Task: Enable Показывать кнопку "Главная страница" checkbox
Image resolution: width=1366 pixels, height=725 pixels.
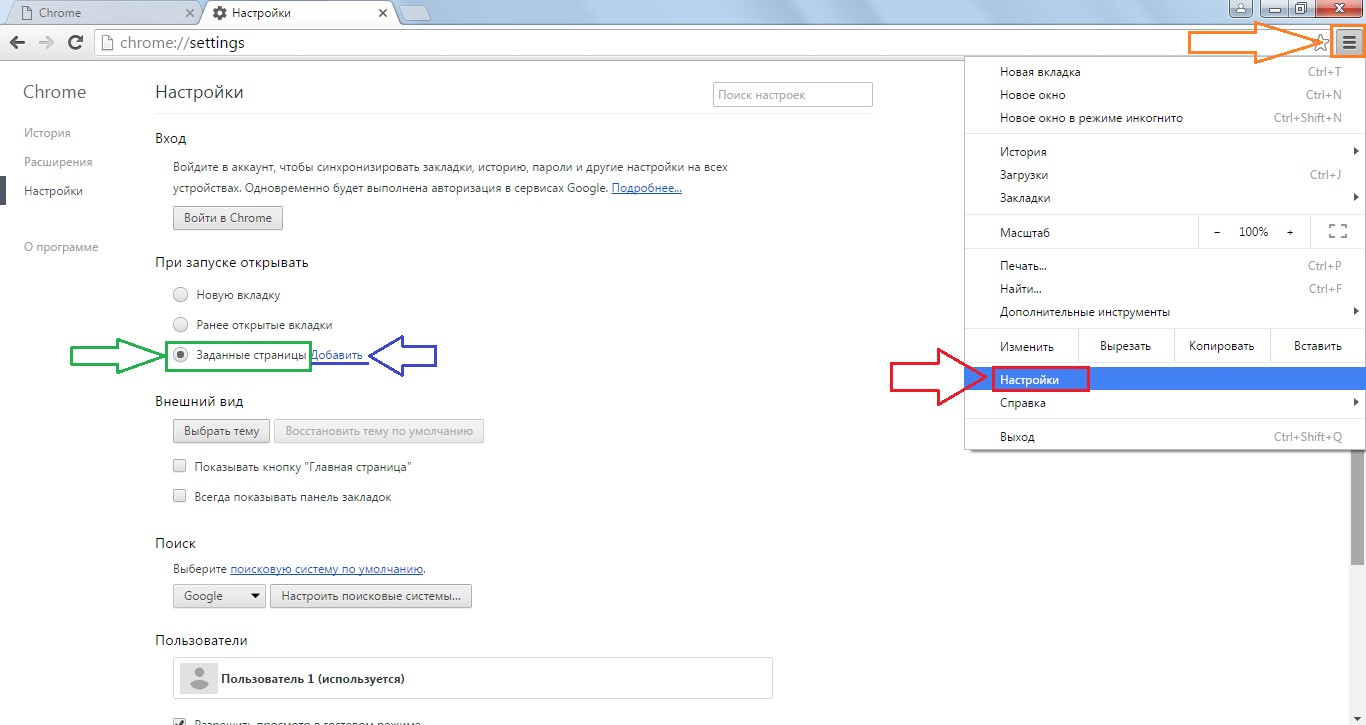Action: tap(180, 466)
